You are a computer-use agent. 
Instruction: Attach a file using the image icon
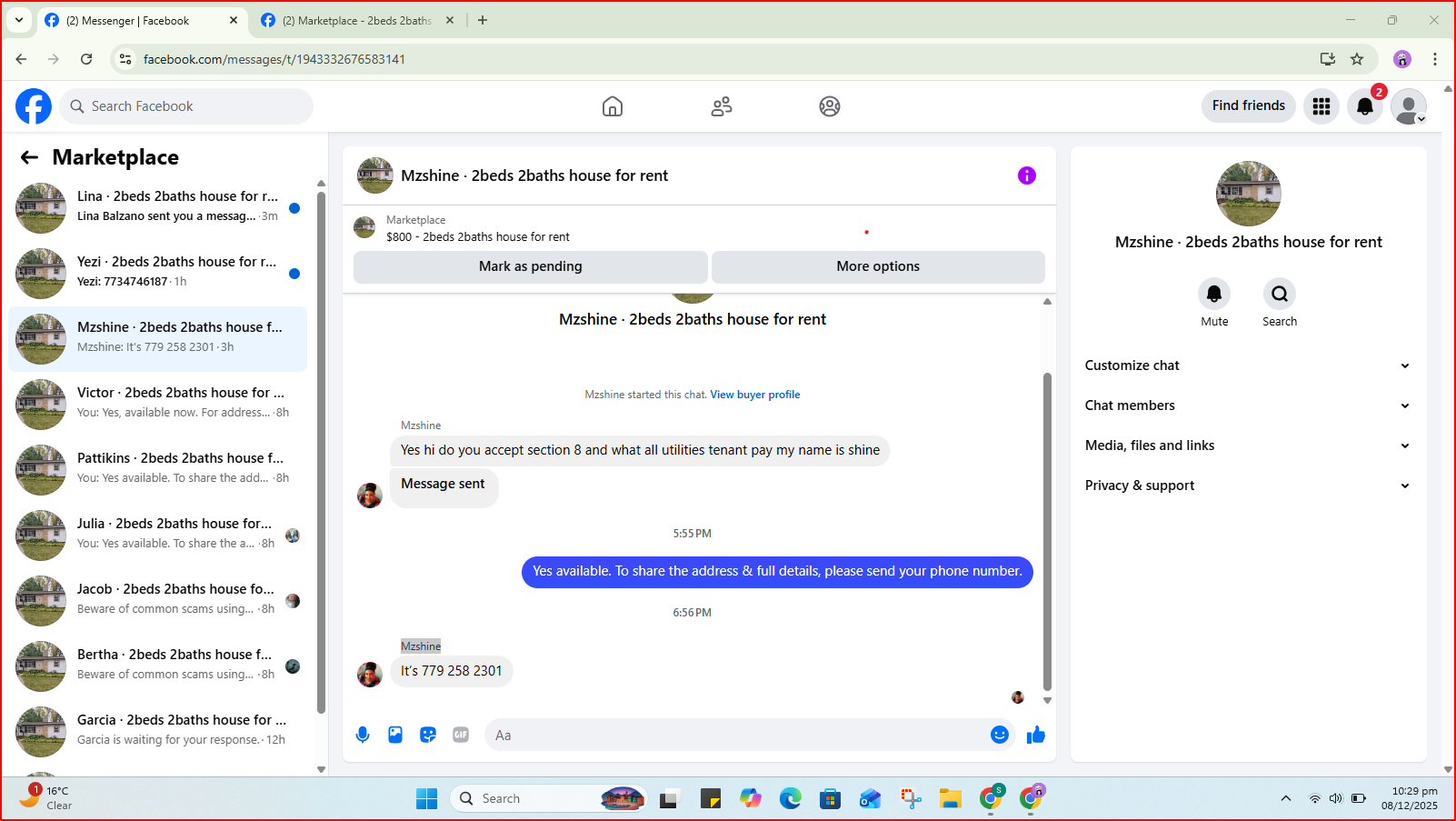click(x=395, y=735)
